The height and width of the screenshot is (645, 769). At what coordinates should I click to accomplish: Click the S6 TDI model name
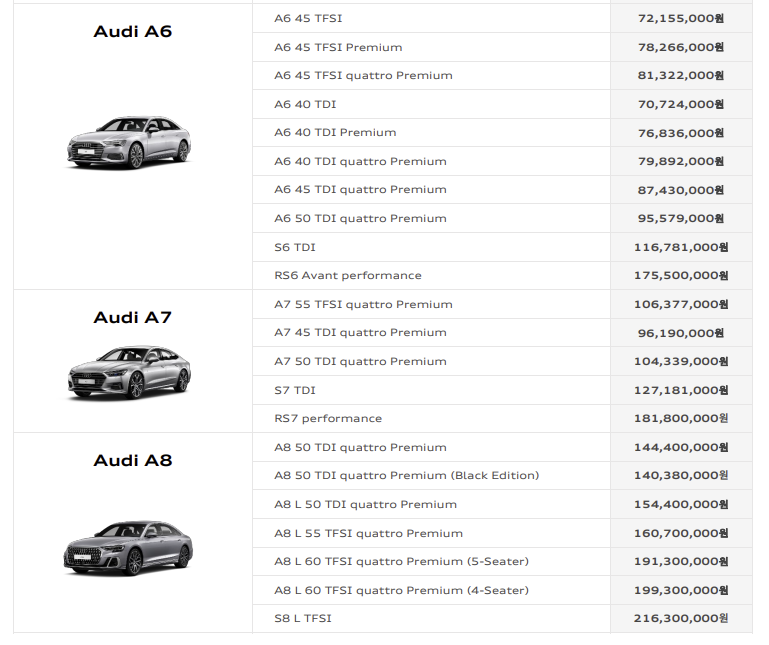click(295, 247)
